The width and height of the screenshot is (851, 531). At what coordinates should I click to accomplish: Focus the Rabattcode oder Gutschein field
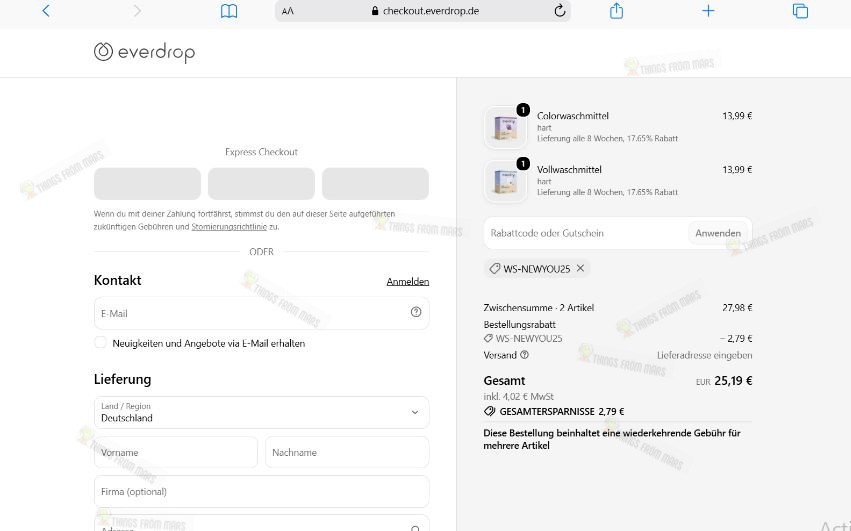click(x=586, y=233)
